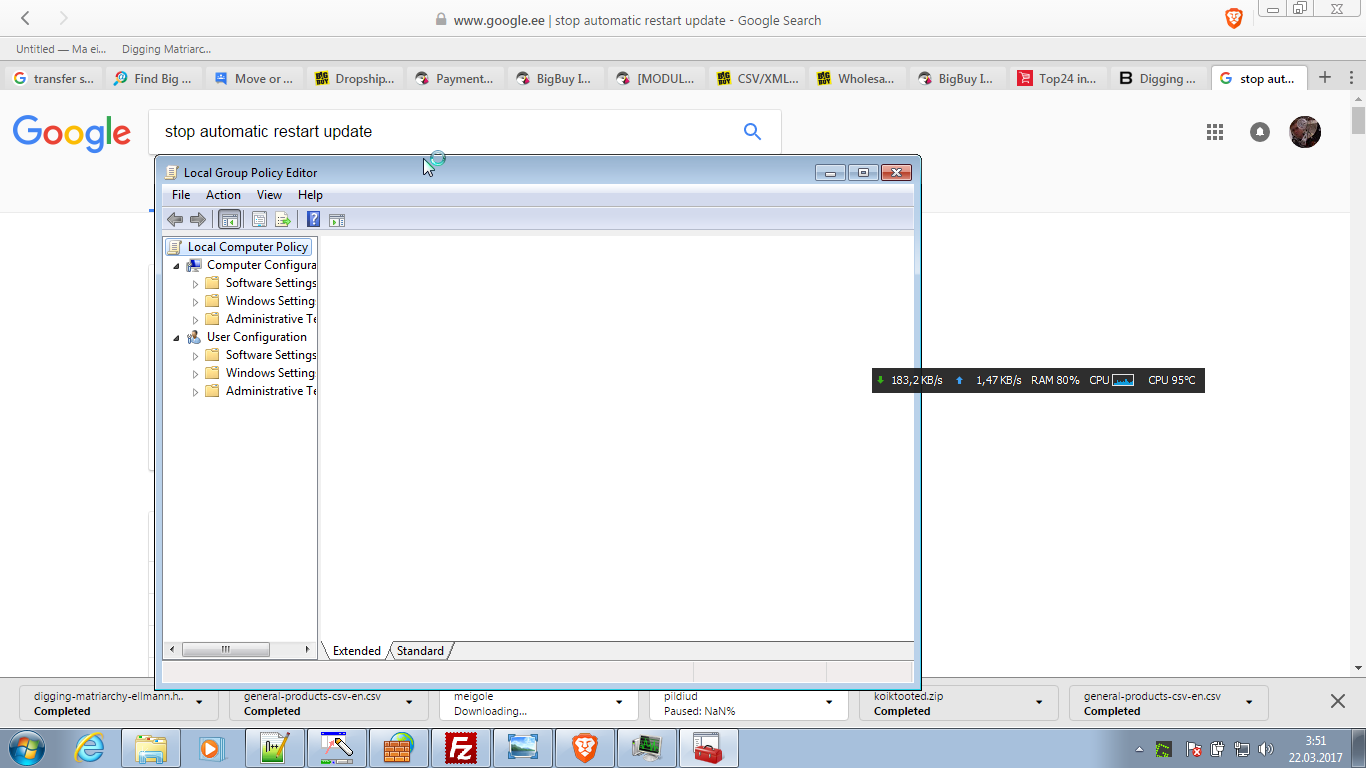1366x768 pixels.
Task: Click the Google logo
Action: [x=72, y=132]
